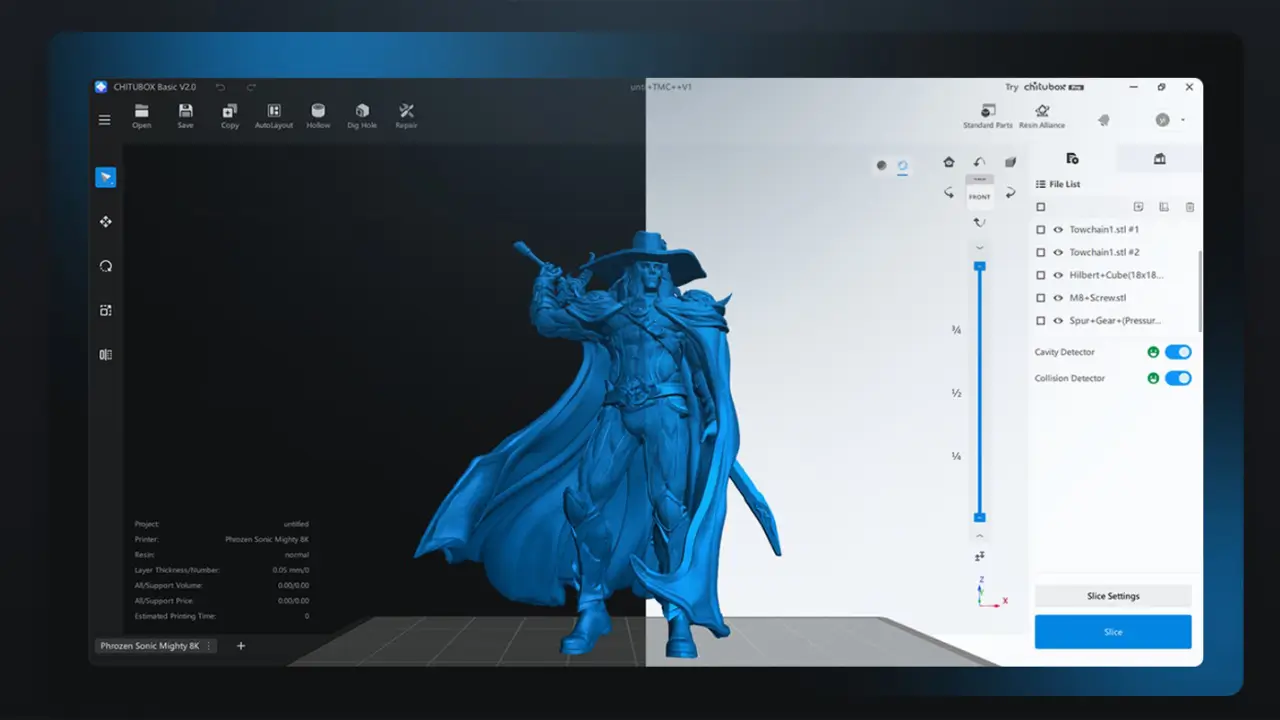Viewport: 1280px width, 720px height.
Task: Step the layer slider up with bottom chevron
Action: [980, 536]
